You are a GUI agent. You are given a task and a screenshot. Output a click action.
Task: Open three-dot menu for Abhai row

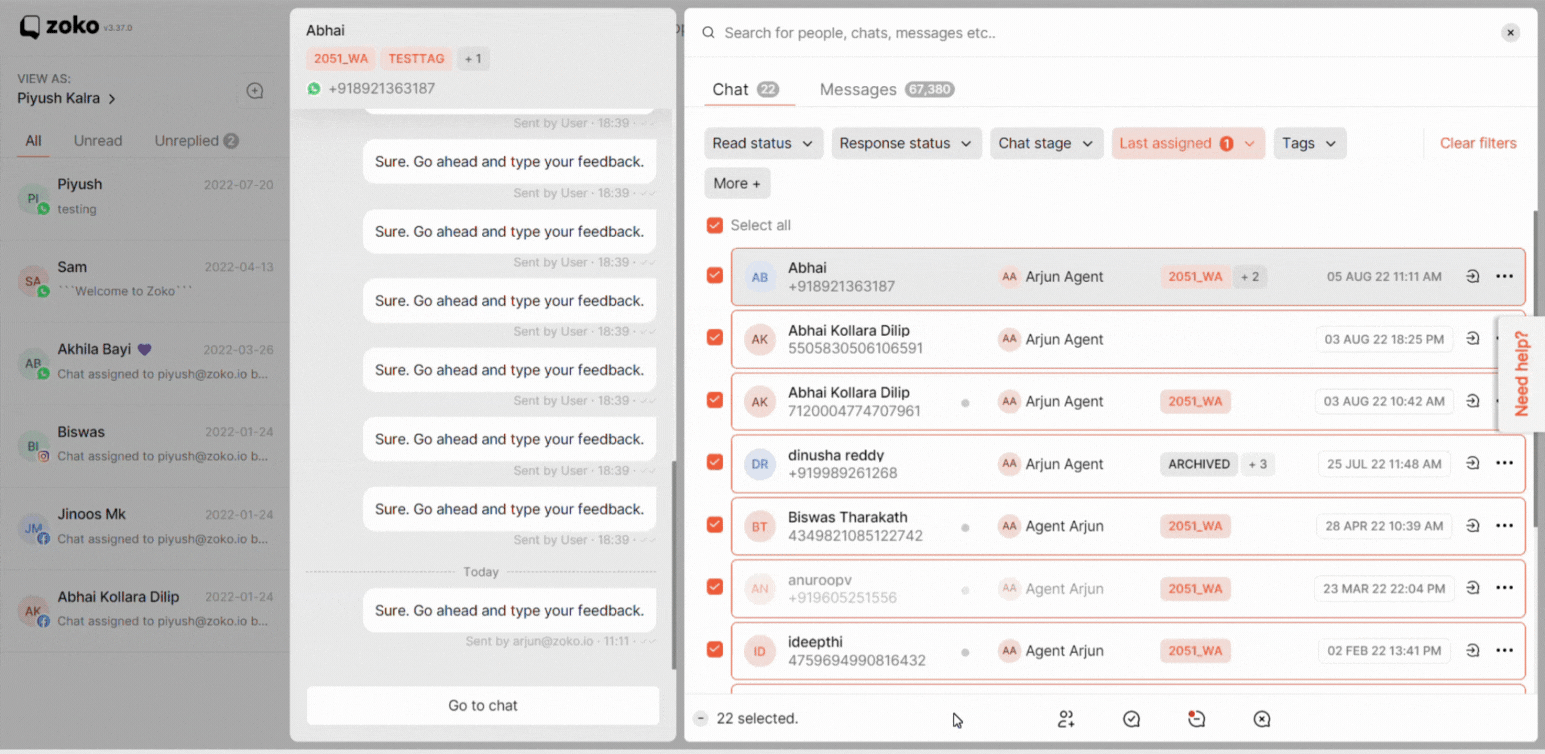pyautogui.click(x=1504, y=276)
